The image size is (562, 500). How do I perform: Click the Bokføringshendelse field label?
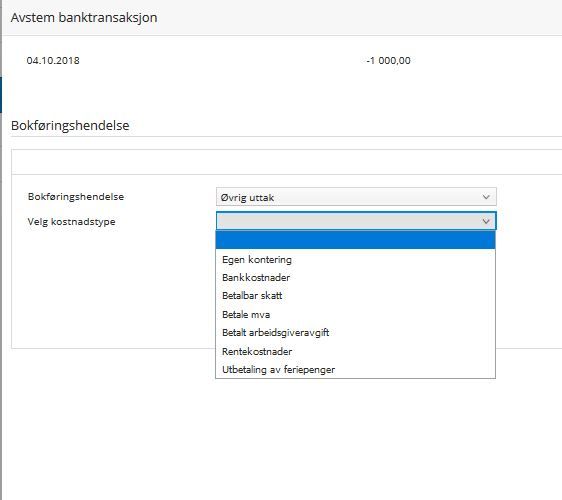[76, 197]
